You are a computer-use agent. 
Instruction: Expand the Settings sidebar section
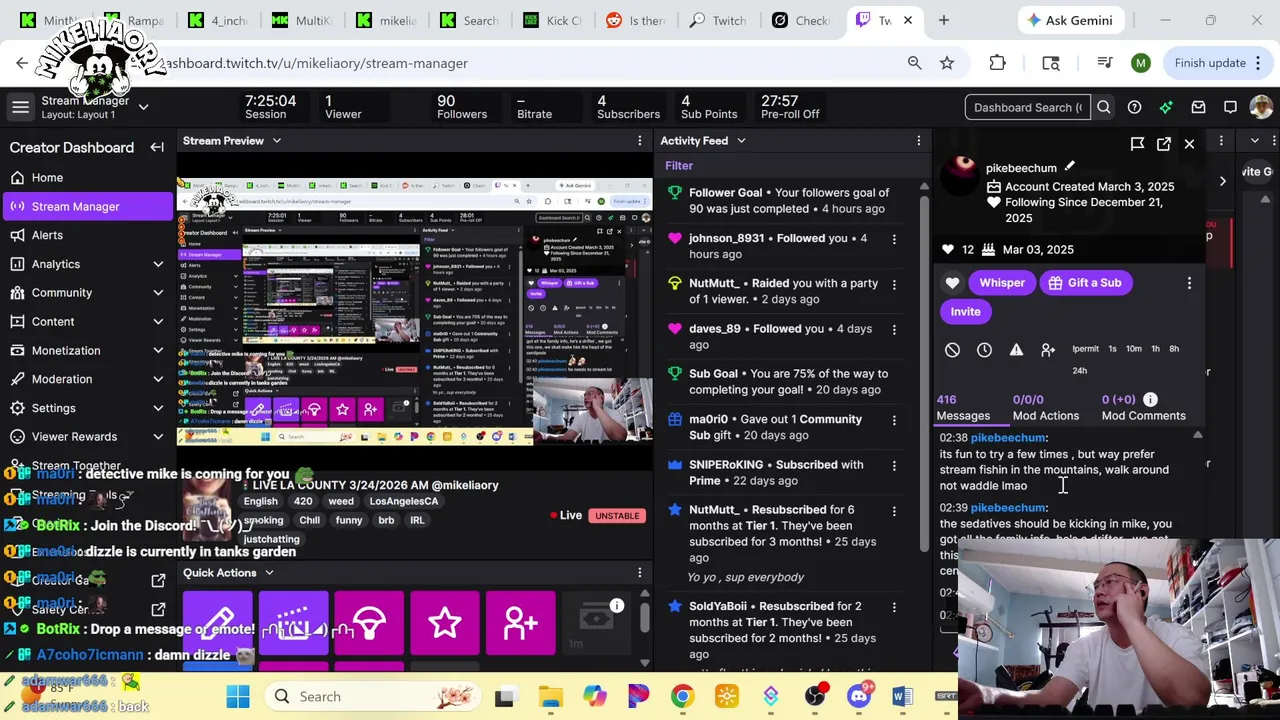pyautogui.click(x=158, y=408)
